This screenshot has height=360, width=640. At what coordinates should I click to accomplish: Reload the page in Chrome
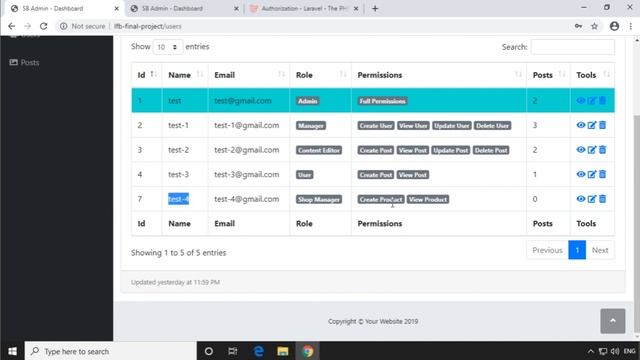click(43, 26)
